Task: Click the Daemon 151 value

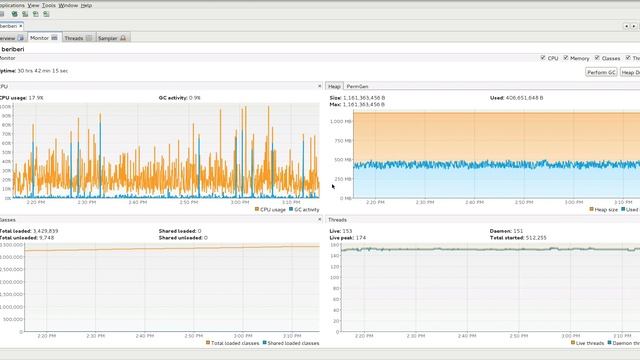Action: [x=518, y=231]
